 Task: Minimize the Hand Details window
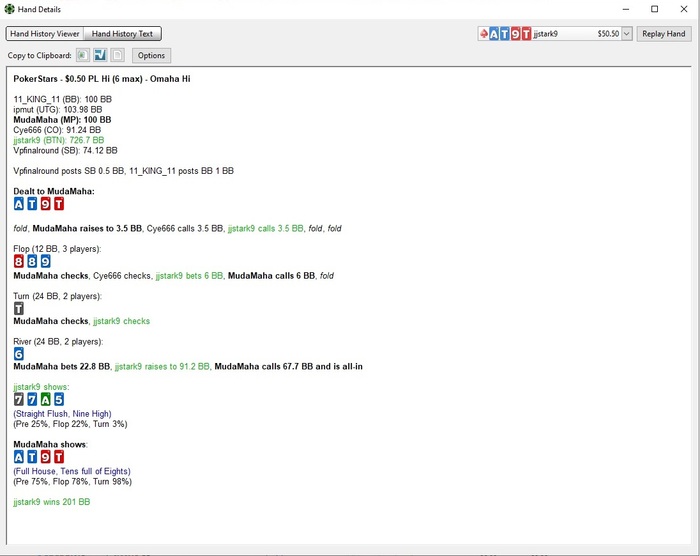(x=626, y=9)
